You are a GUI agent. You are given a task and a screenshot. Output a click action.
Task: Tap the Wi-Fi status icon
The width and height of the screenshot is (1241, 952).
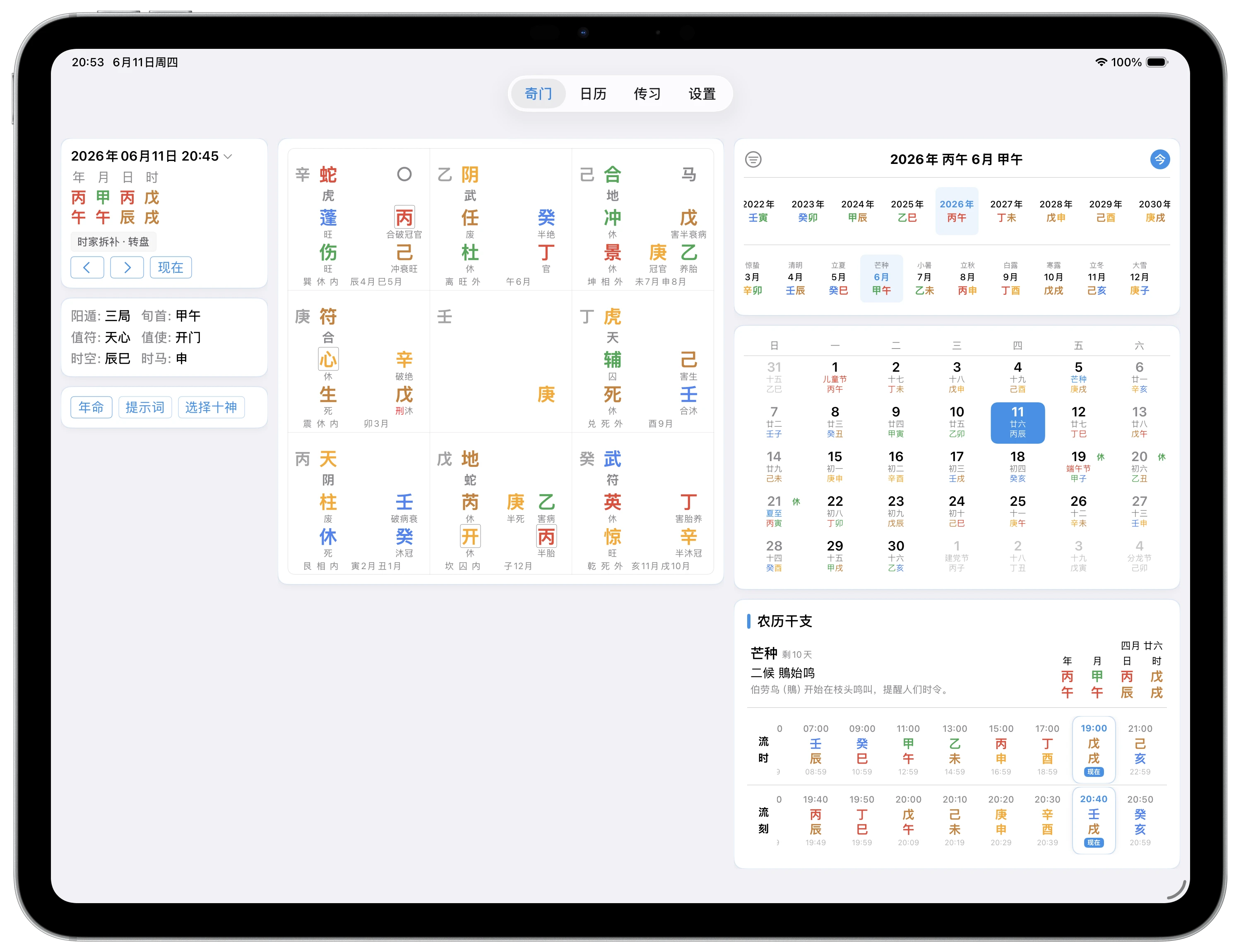[x=1101, y=63]
